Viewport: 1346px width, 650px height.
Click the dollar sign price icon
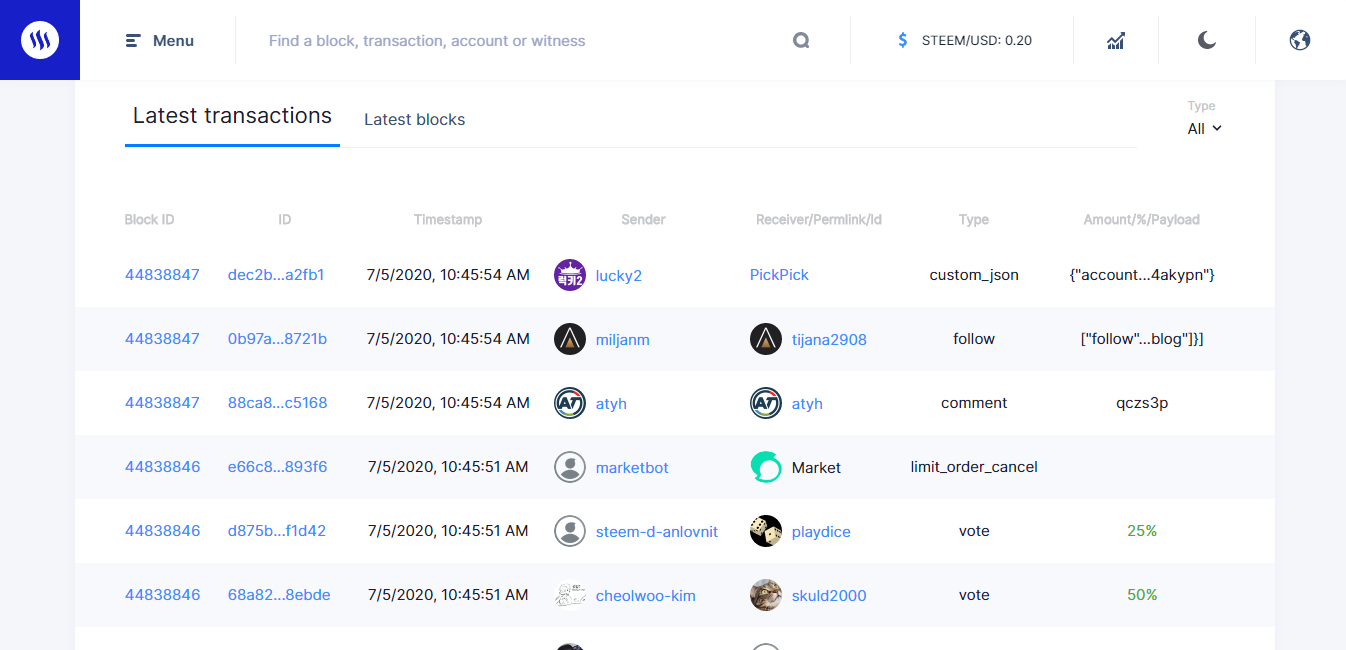[x=903, y=41]
